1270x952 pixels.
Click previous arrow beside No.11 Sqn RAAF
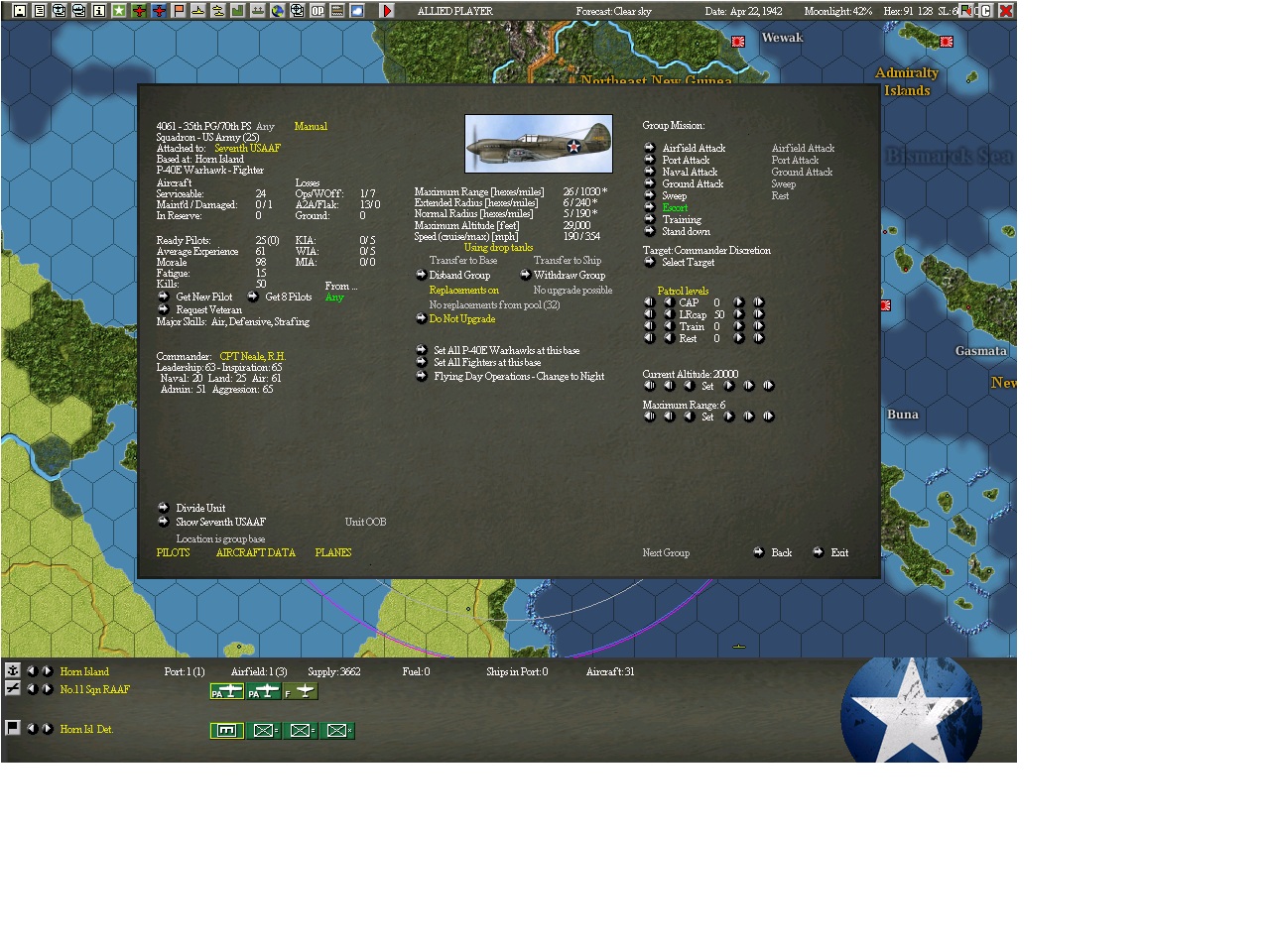coord(31,688)
